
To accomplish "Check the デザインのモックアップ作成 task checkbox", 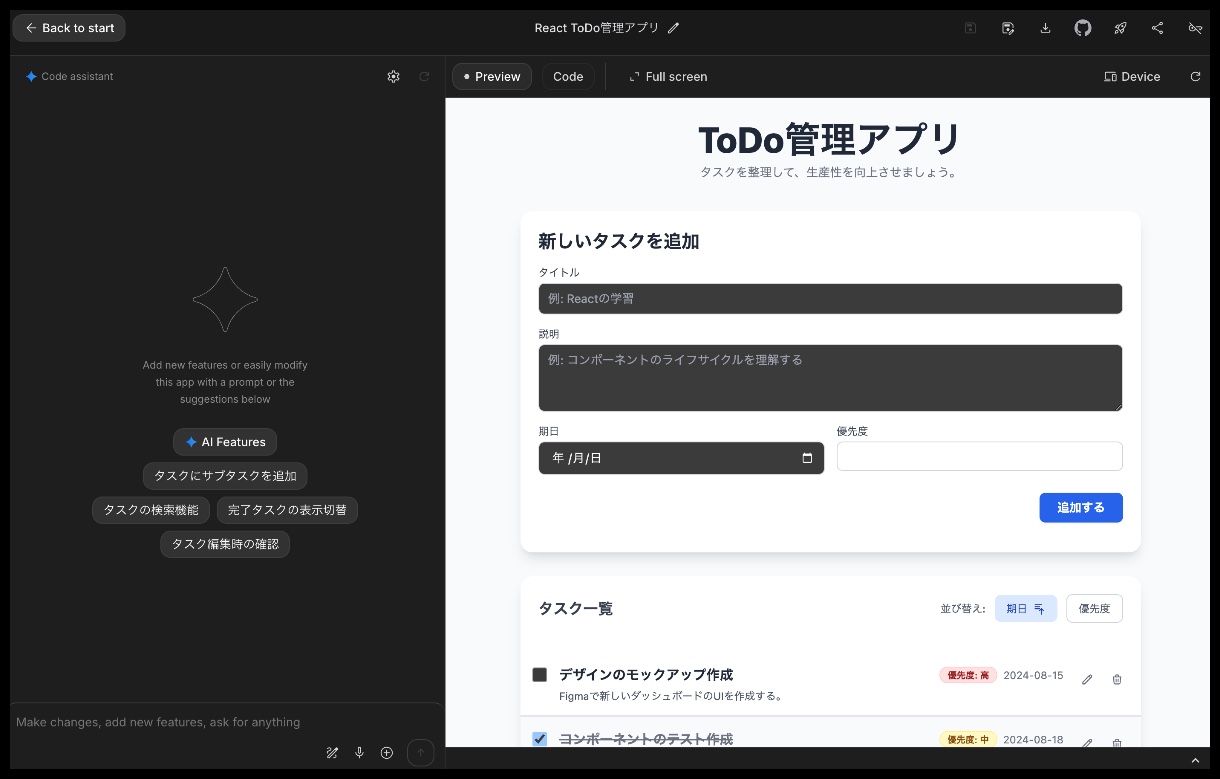I will [540, 675].
